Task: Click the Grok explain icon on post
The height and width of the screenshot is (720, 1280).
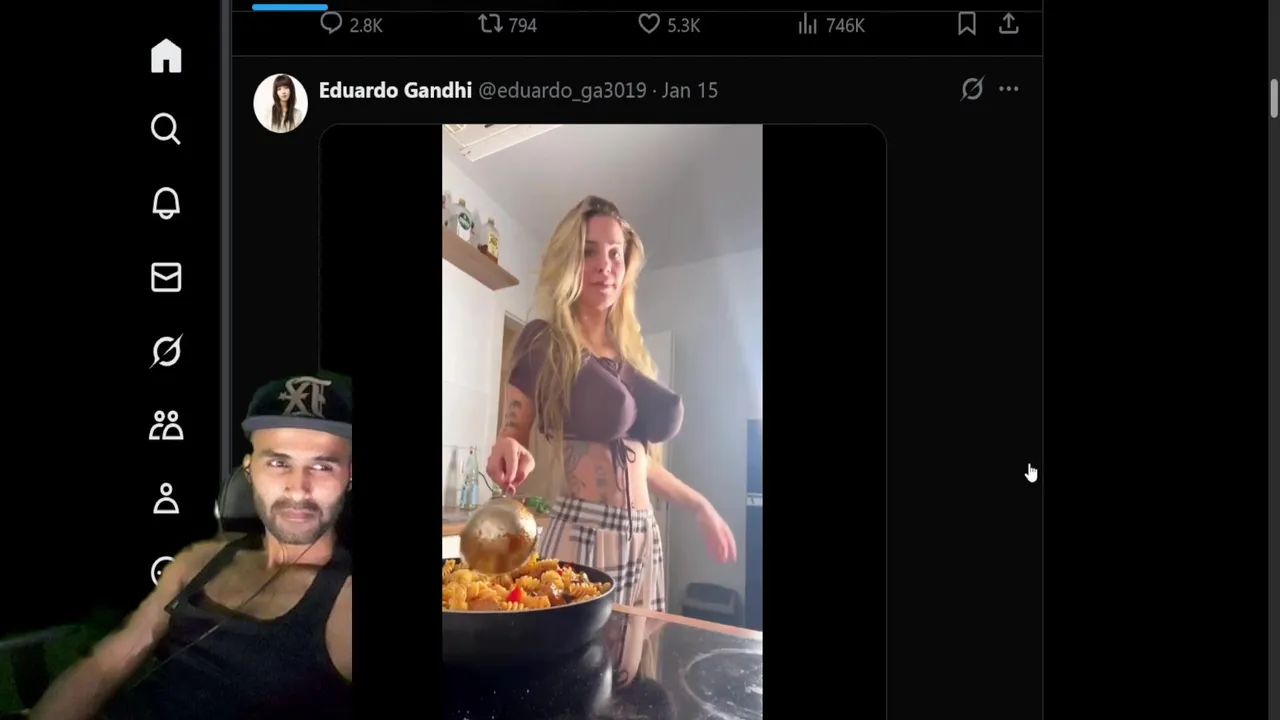Action: (972, 89)
